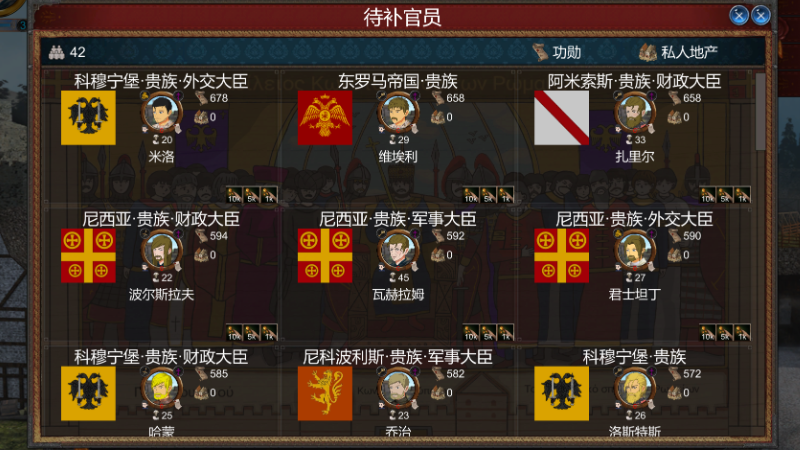Open 哈蒙's blond-haired portrait
The image size is (800, 450).
point(162,388)
